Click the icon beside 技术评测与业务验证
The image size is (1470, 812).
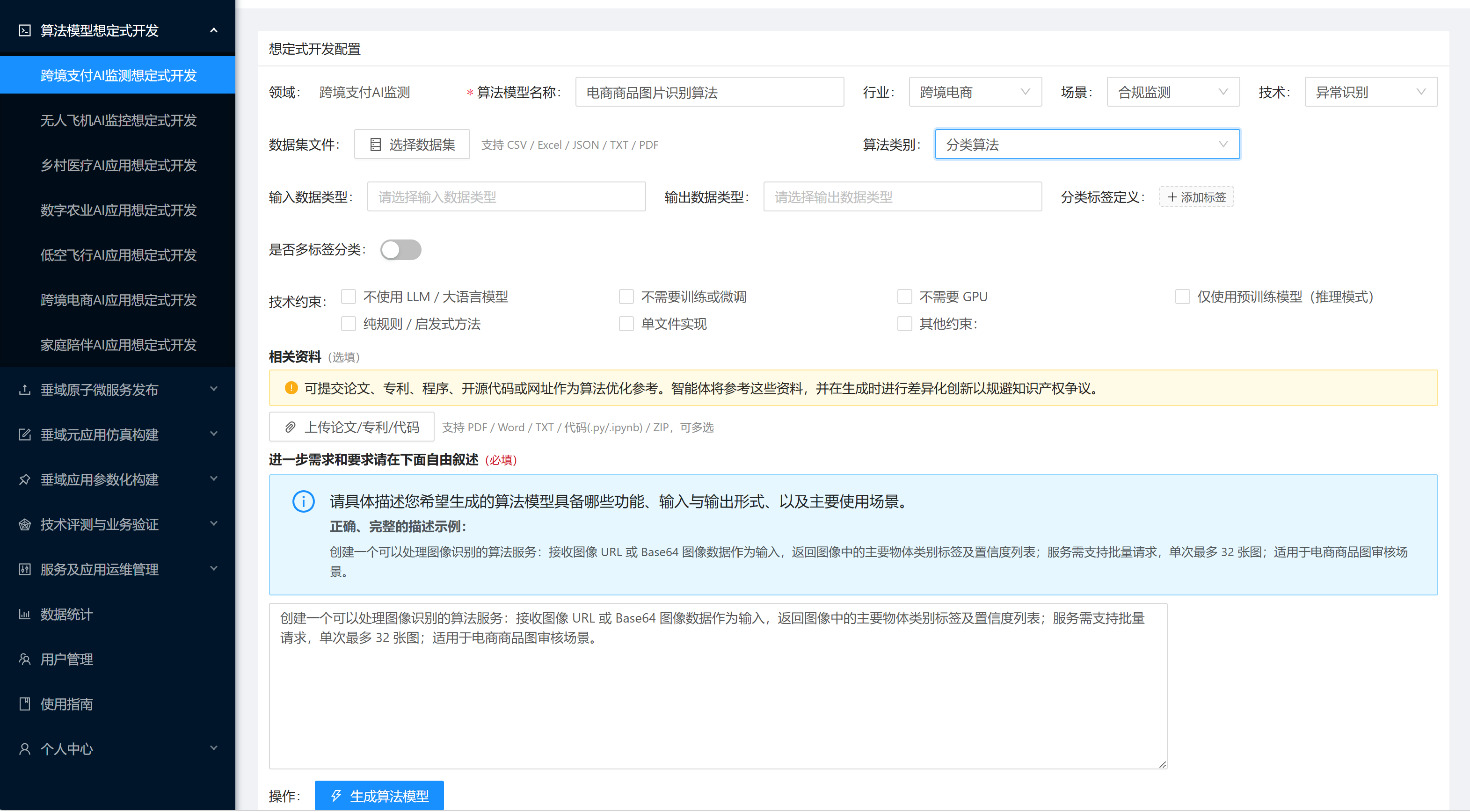point(24,524)
